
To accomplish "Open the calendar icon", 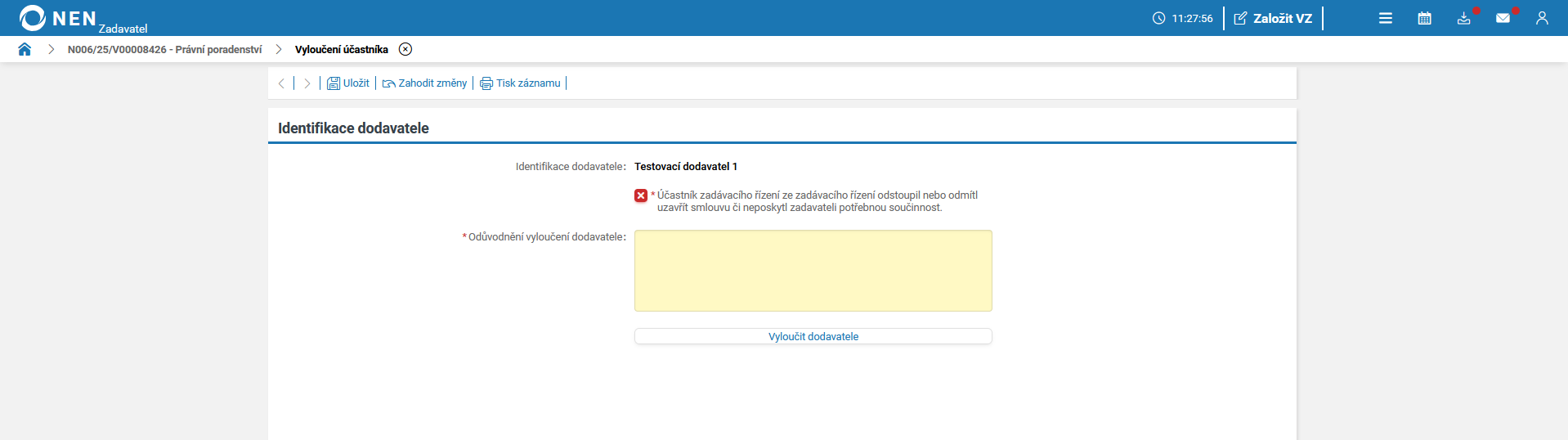I will pos(1425,18).
